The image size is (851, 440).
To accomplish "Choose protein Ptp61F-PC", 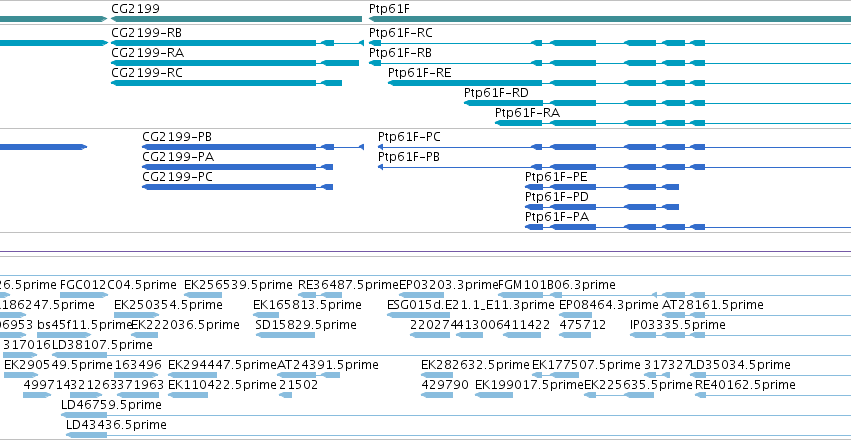I will click(x=614, y=147).
